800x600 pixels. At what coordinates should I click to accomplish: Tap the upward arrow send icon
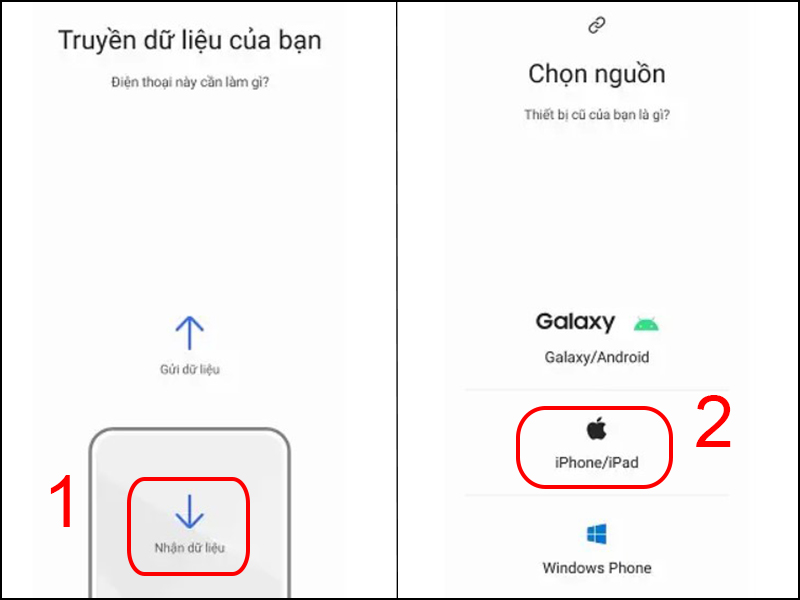click(x=190, y=333)
